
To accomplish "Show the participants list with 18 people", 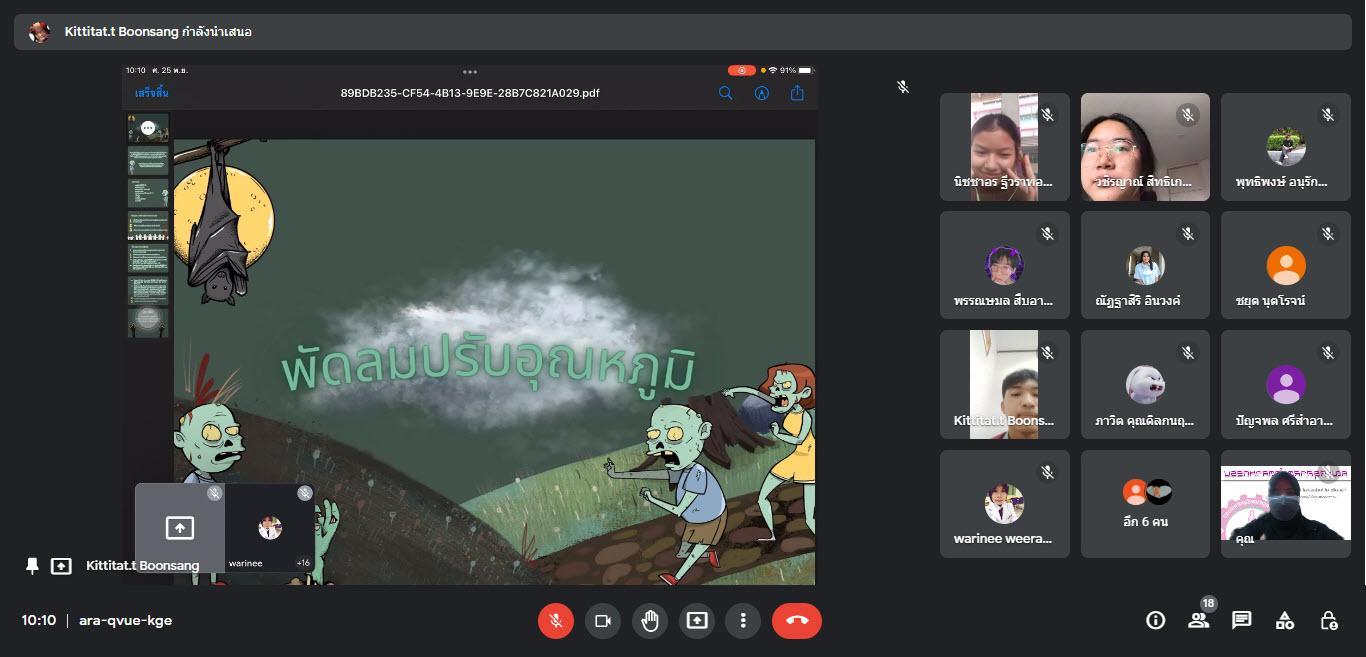I will (1199, 619).
